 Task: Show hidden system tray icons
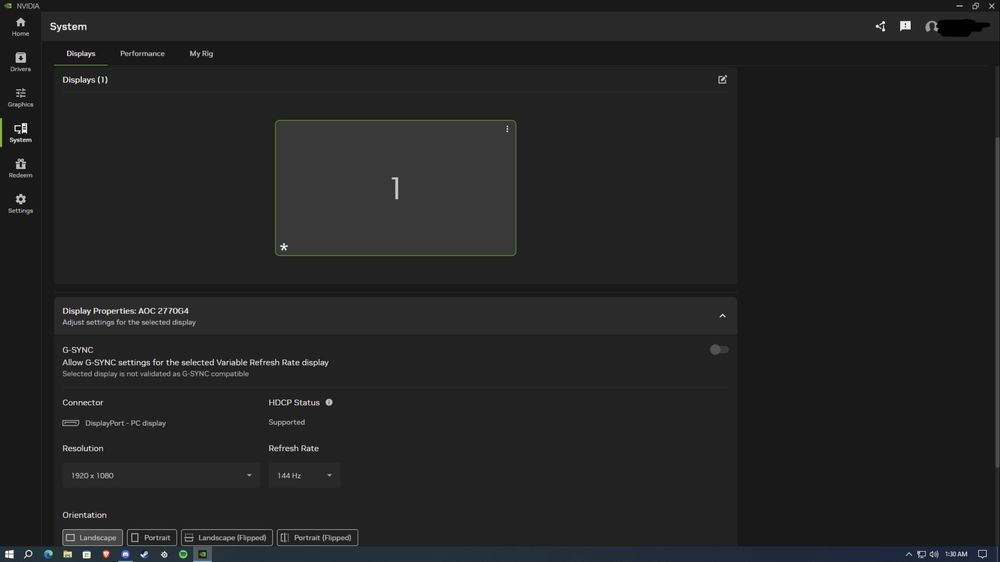click(909, 554)
